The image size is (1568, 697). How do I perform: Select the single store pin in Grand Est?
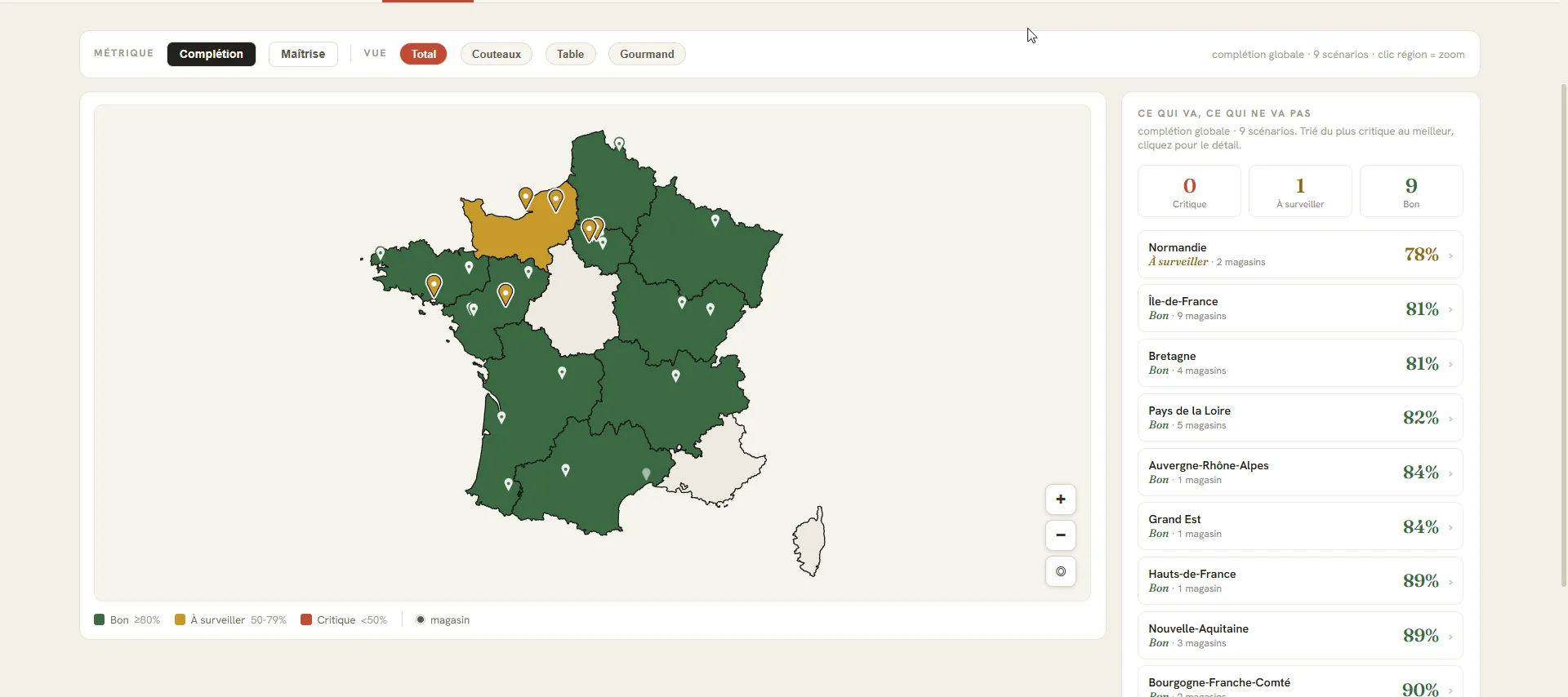[715, 220]
